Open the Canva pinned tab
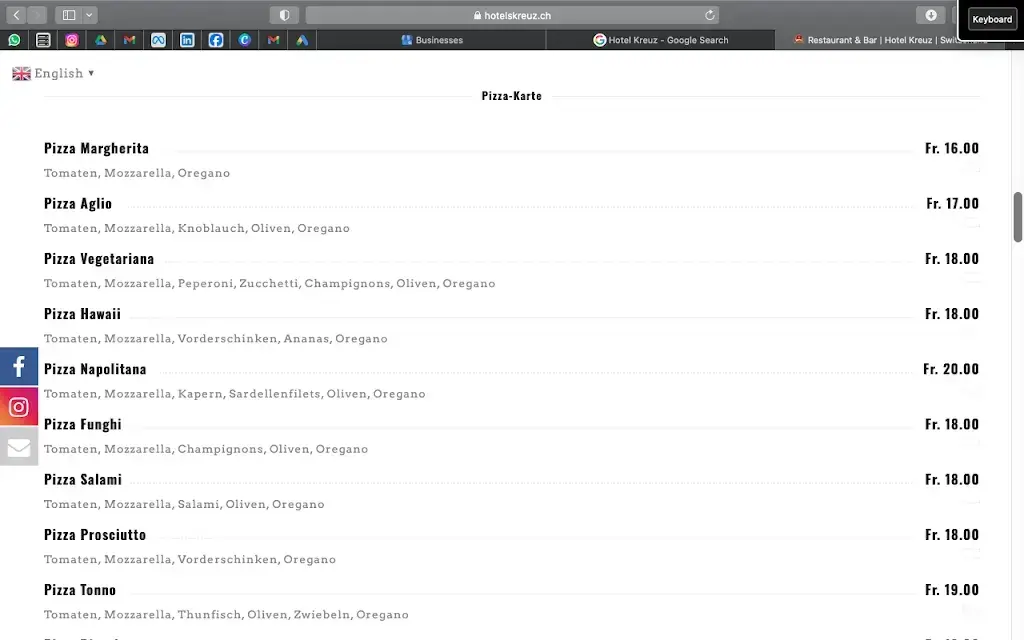The width and height of the screenshot is (1024, 640). click(245, 40)
